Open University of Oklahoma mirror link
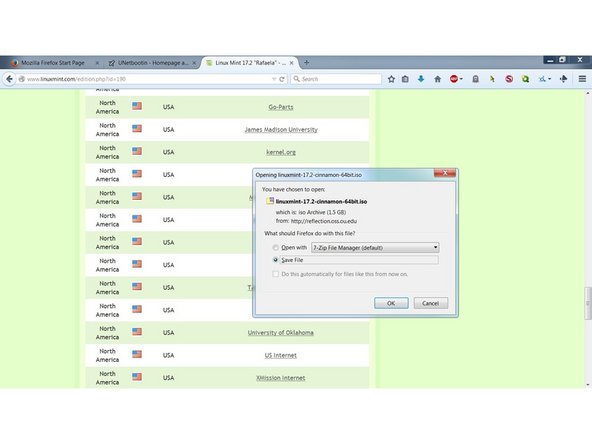592x444 pixels. 281,333
